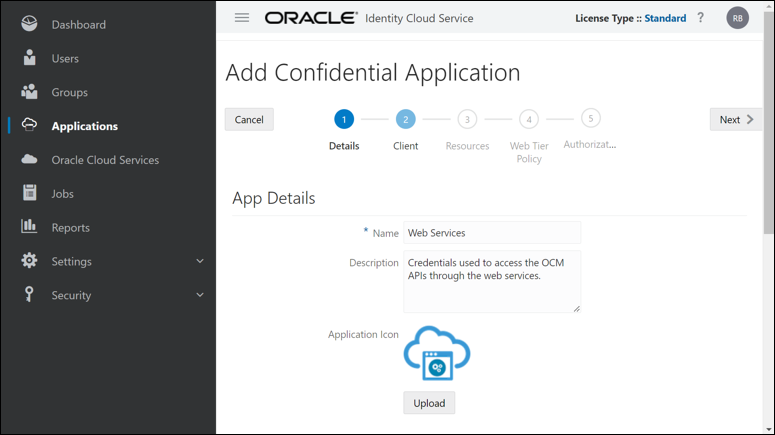The width and height of the screenshot is (775, 435).
Task: Click the Security key icon
Action: pyautogui.click(x=29, y=294)
